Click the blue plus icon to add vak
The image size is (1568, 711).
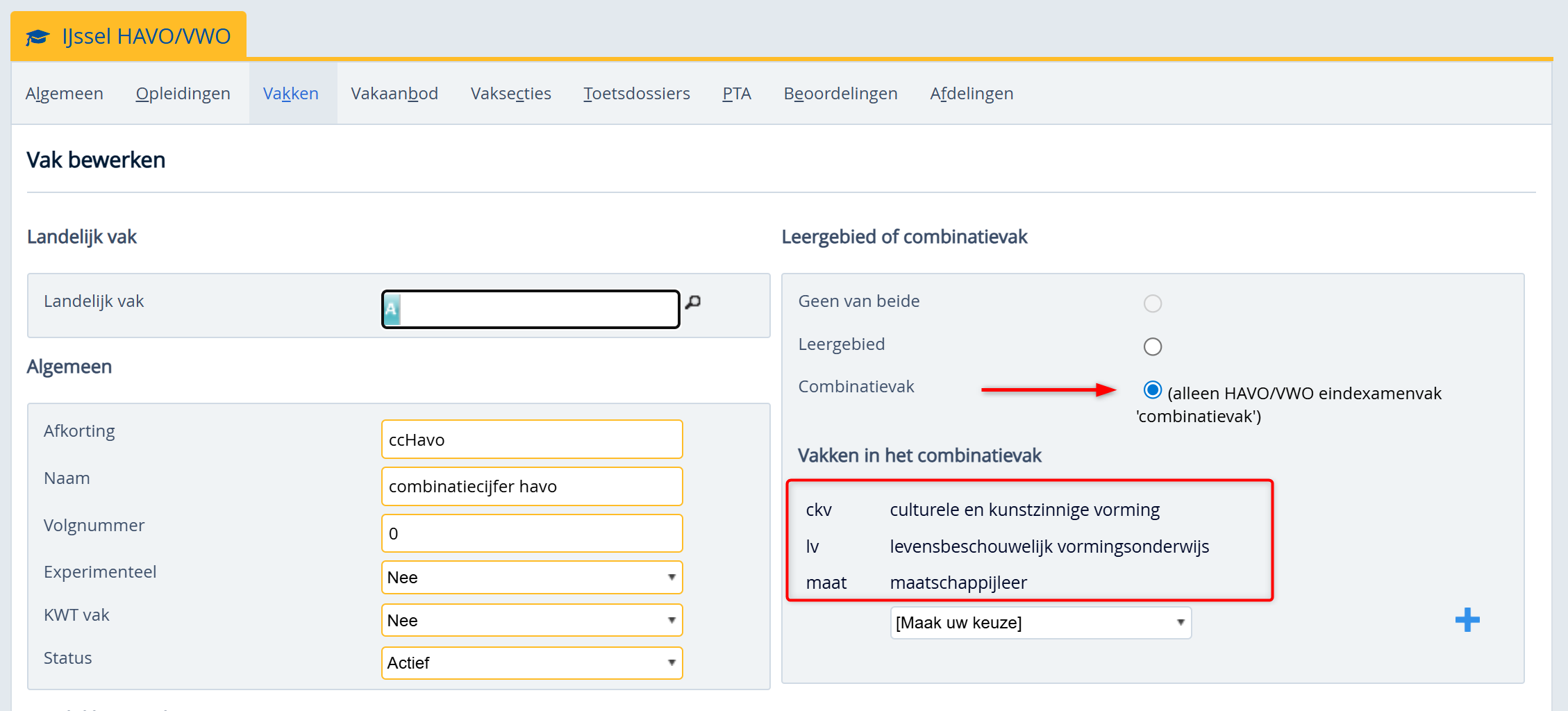point(1467,620)
